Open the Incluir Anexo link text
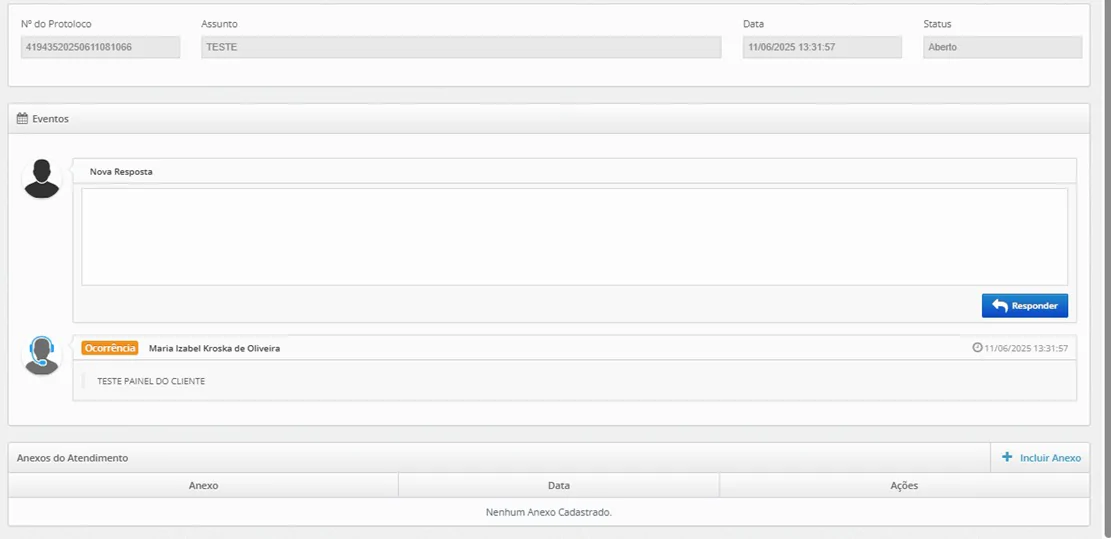This screenshot has height=539, width=1111. tap(1050, 458)
